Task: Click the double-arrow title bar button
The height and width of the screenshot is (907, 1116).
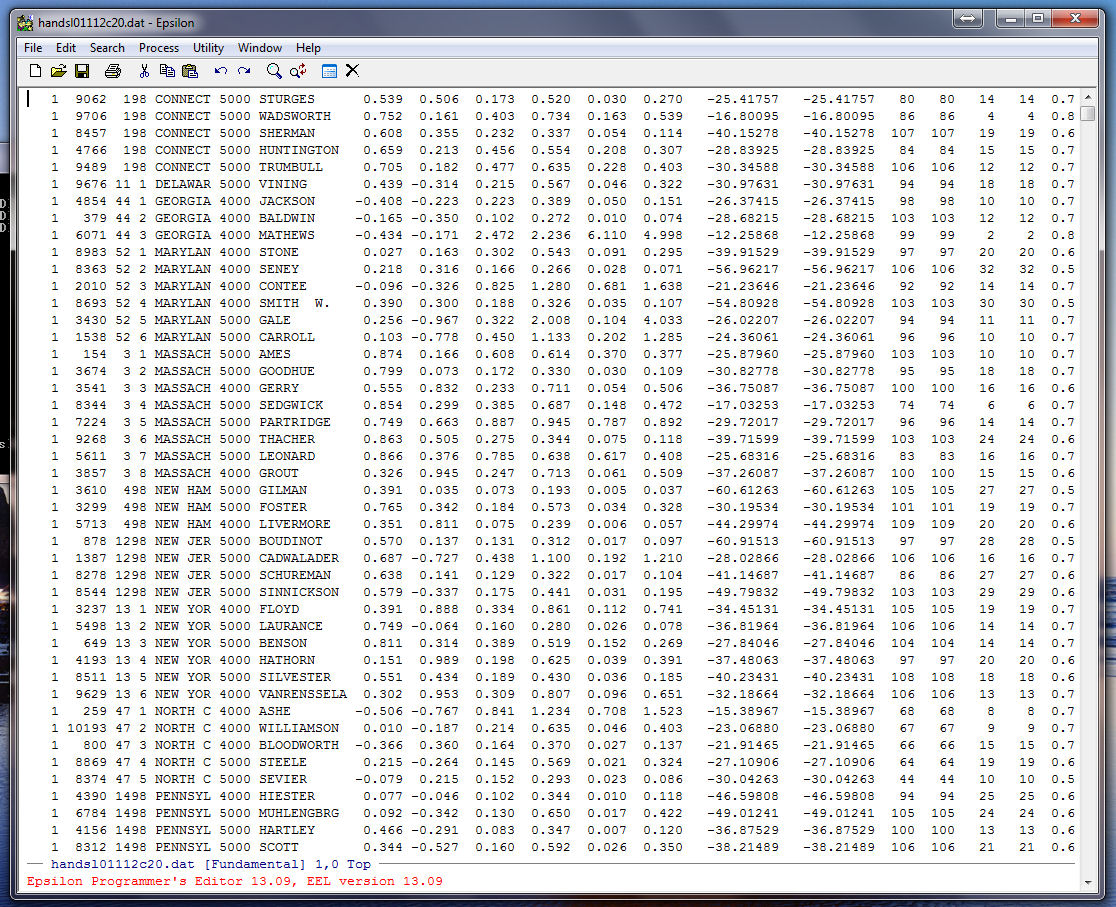Action: click(x=967, y=19)
